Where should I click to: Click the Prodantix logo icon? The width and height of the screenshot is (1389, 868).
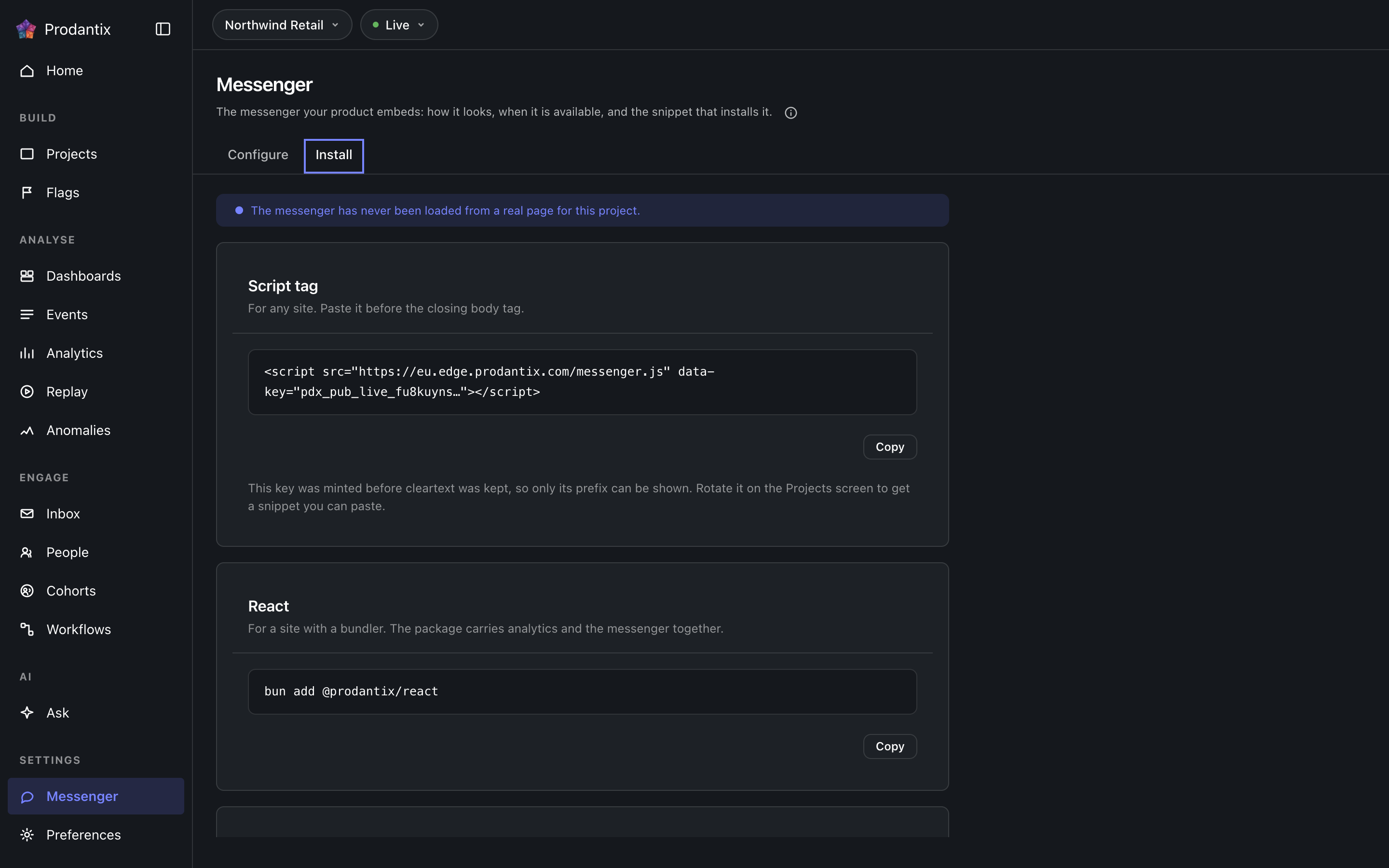[x=26, y=29]
